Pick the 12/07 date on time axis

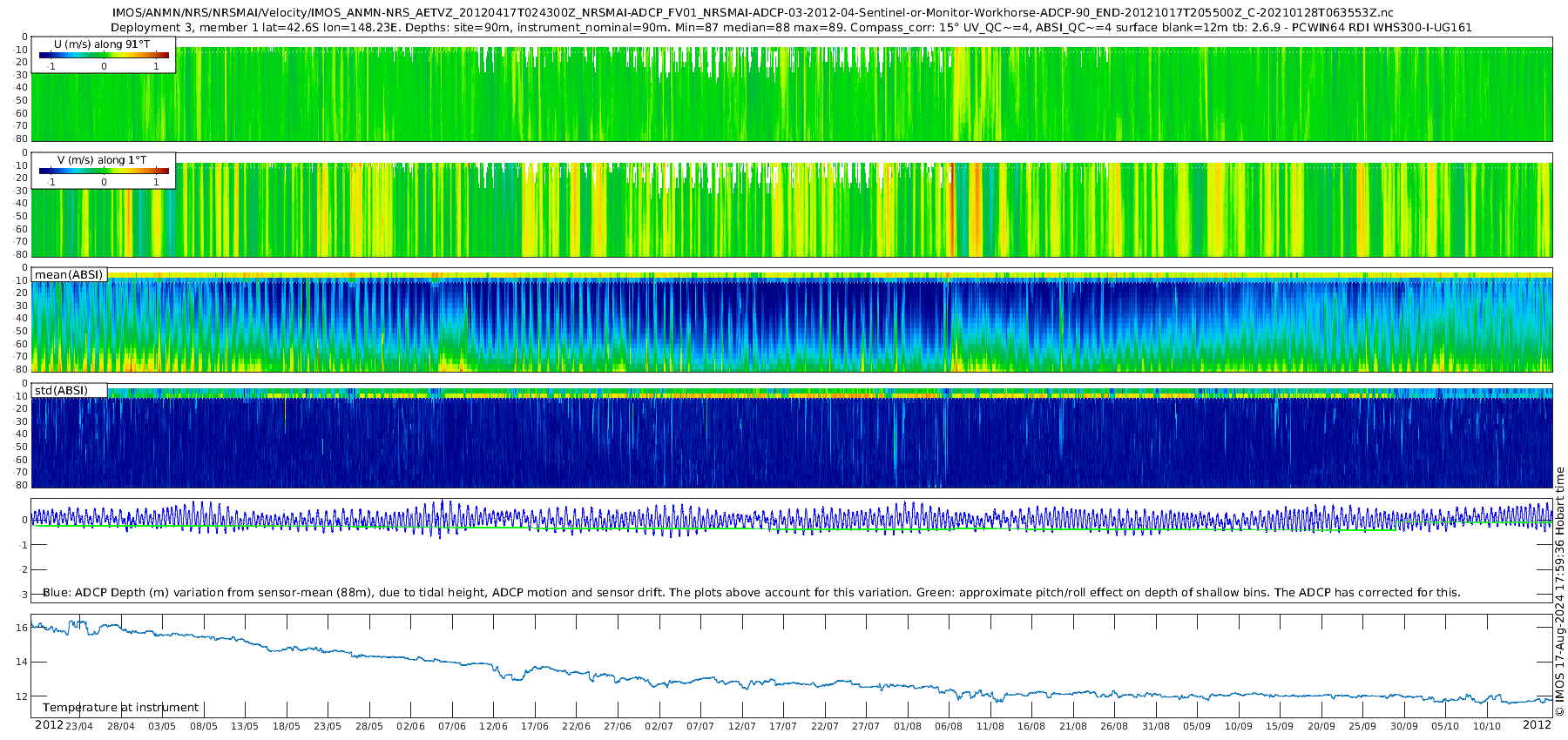pos(741,726)
